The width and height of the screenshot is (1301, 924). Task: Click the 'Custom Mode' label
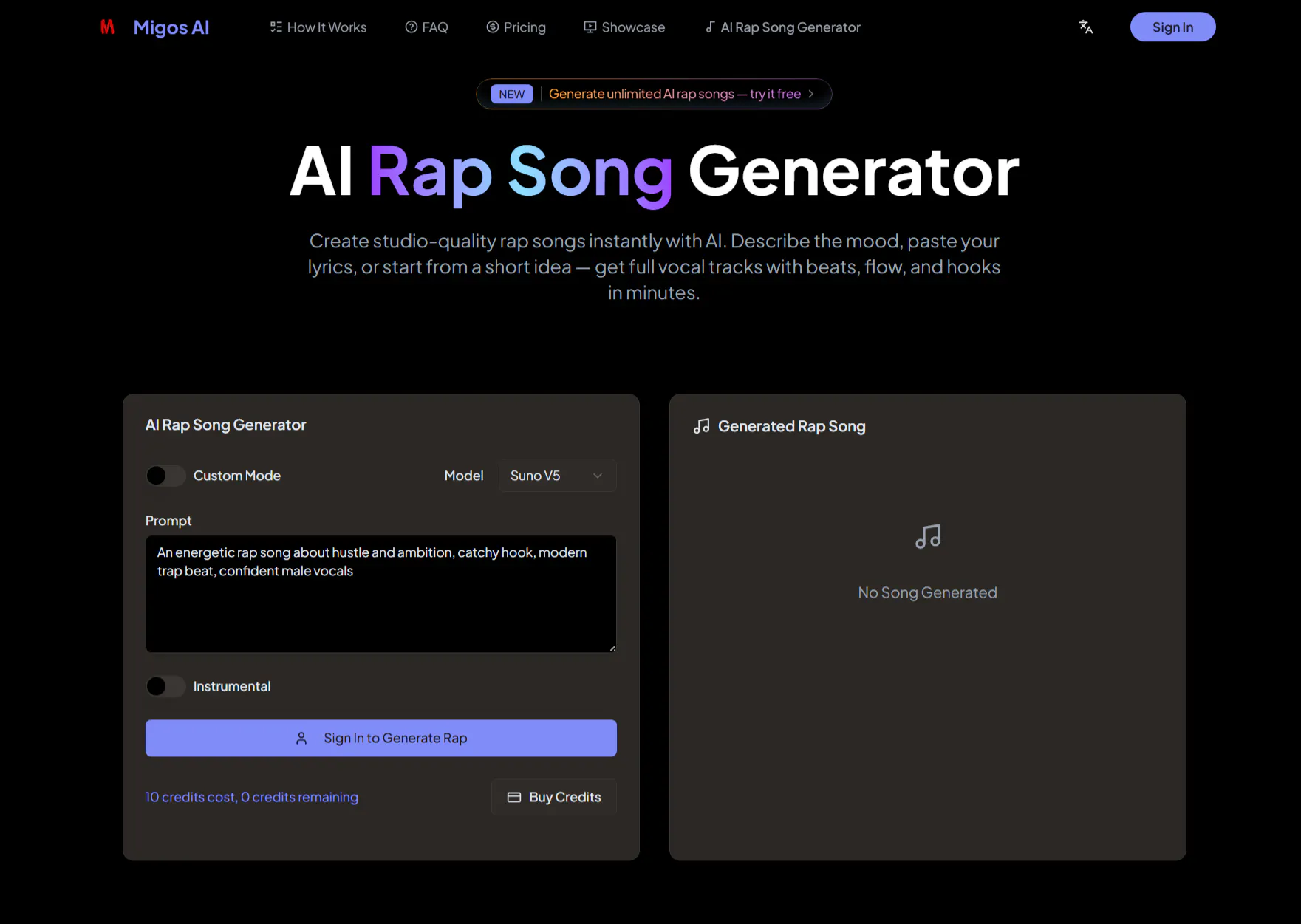point(237,476)
